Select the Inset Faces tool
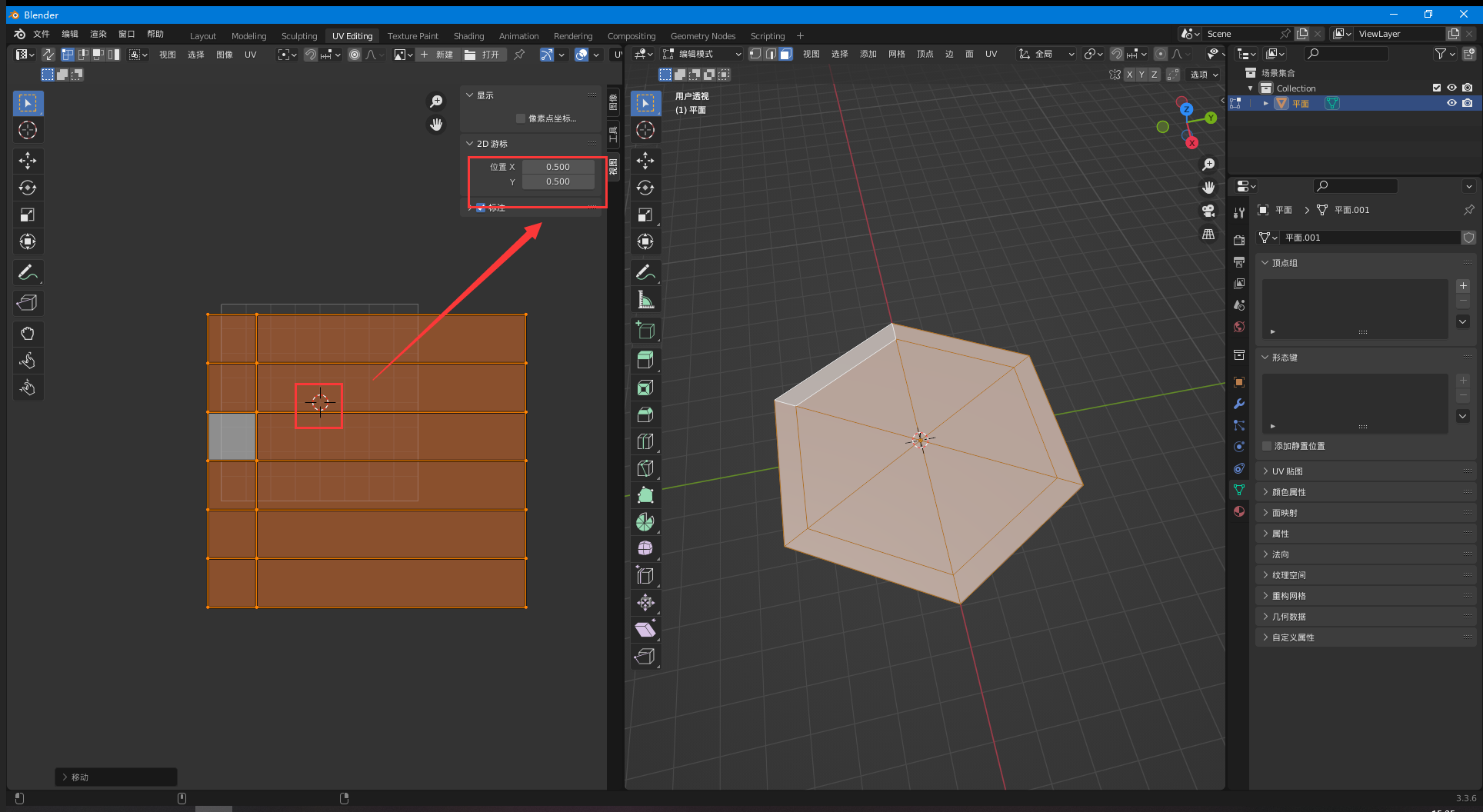Screen dimensions: 1483x812 pyautogui.click(x=645, y=388)
